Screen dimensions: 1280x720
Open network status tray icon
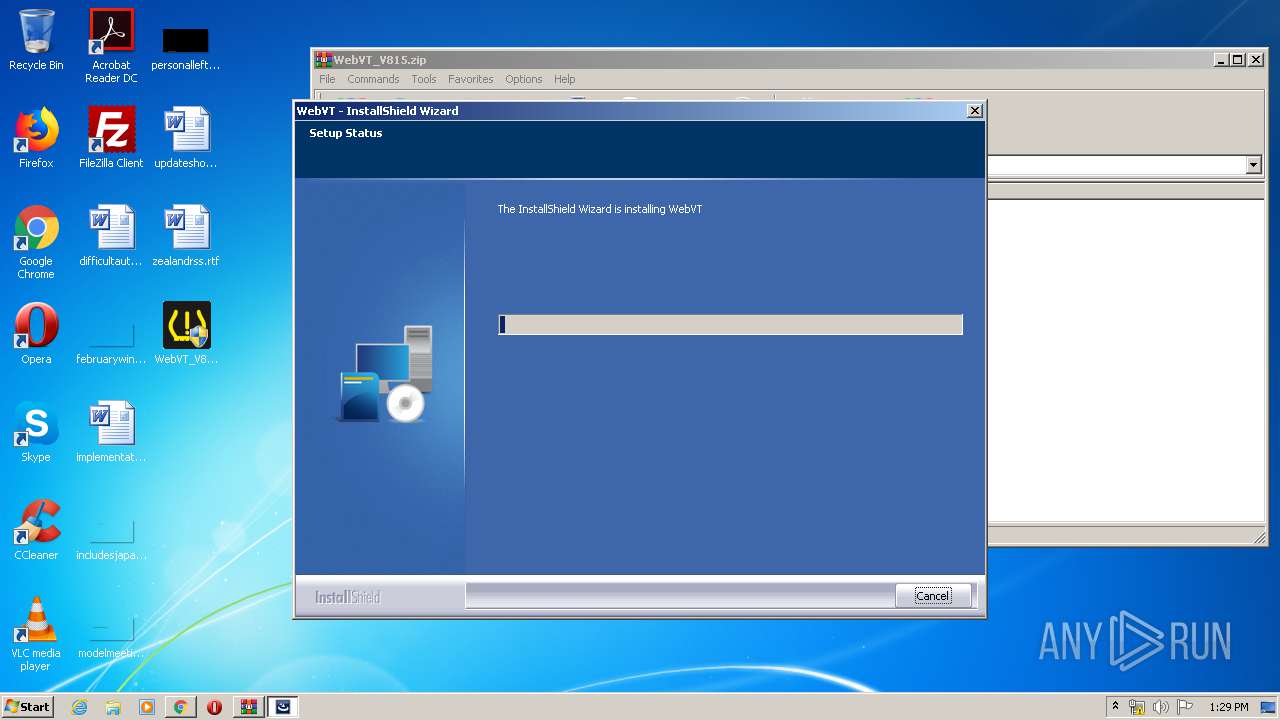(x=1137, y=707)
